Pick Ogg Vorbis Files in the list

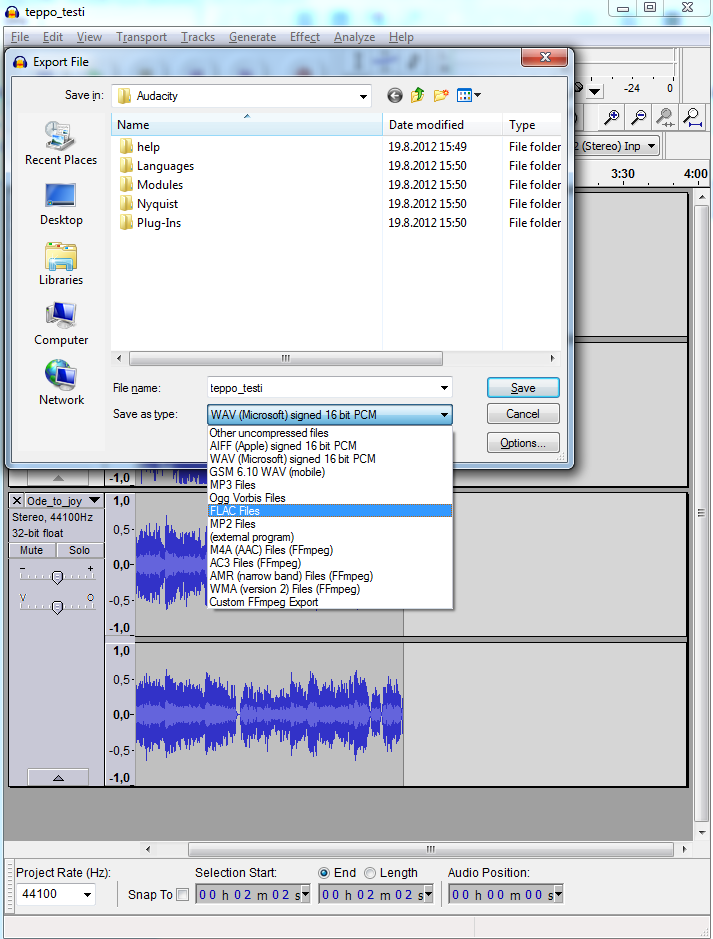click(329, 498)
